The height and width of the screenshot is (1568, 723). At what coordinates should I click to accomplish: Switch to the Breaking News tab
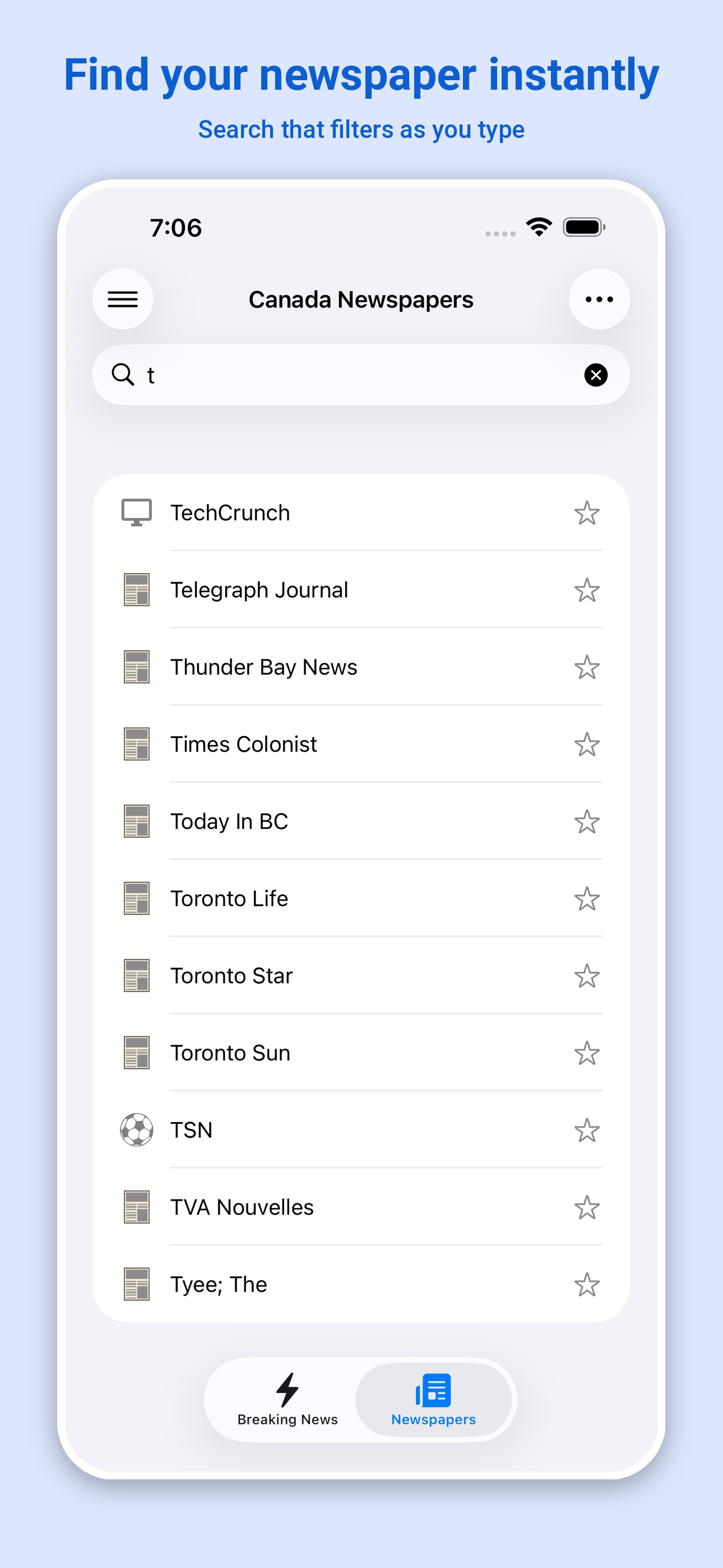[x=288, y=1399]
